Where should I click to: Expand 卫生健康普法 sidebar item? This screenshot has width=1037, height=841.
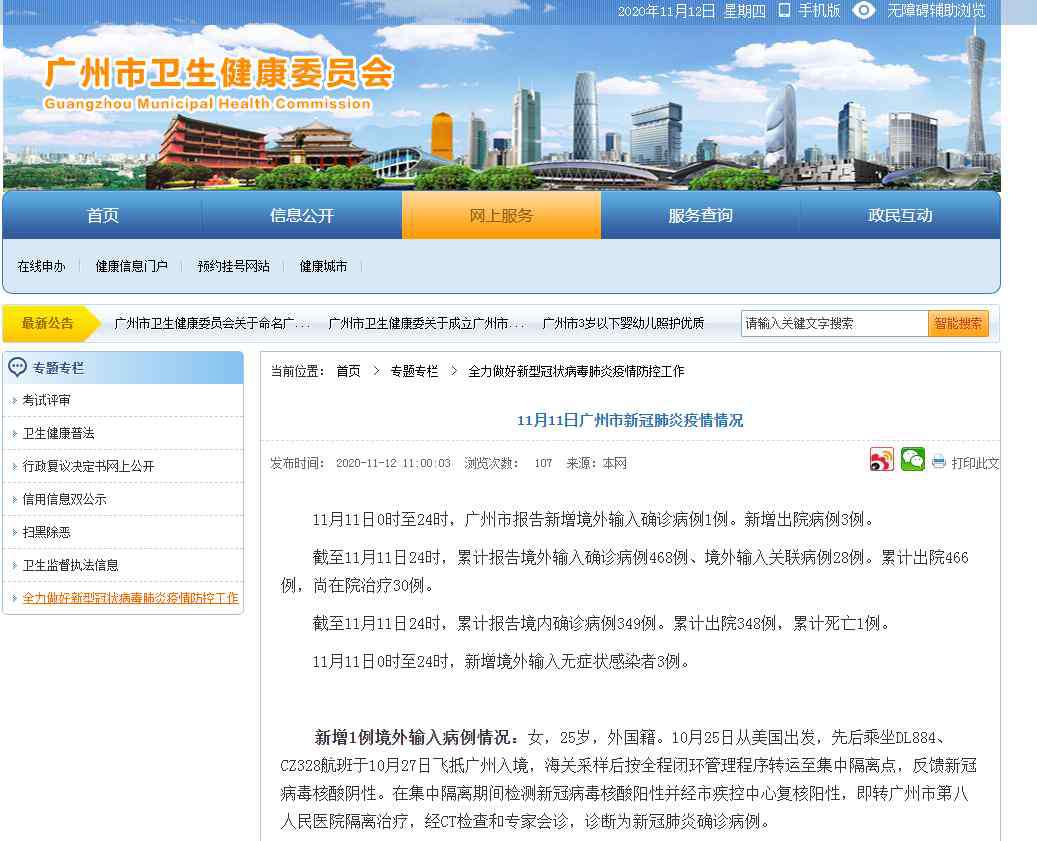pyautogui.click(x=59, y=433)
